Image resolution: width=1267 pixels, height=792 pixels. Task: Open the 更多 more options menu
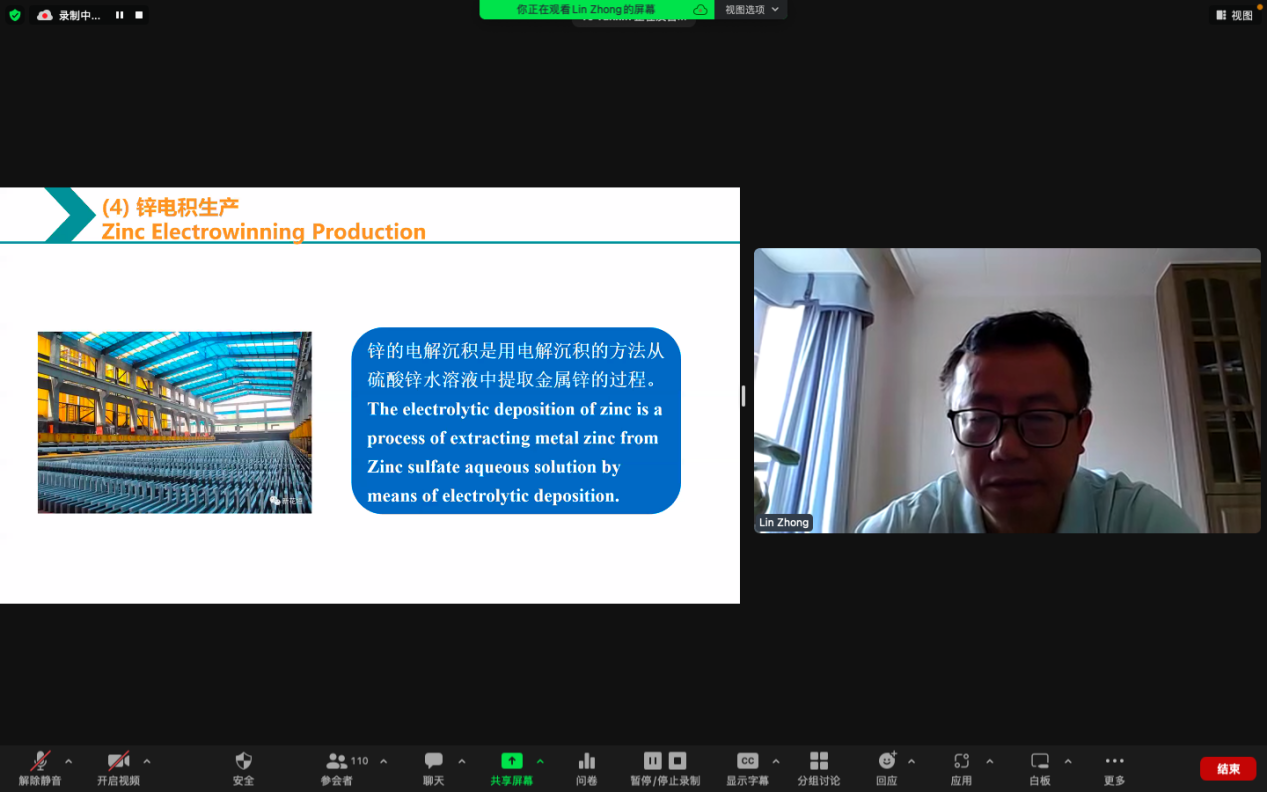click(1115, 768)
